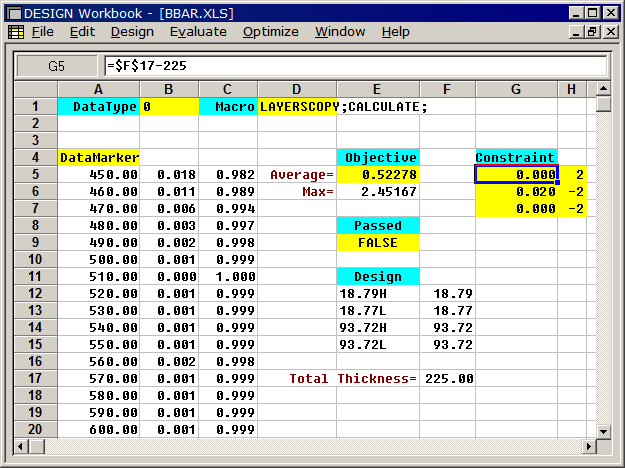This screenshot has height=468, width=625.
Task: Close the BBAR.XLS document window
Action: [611, 32]
